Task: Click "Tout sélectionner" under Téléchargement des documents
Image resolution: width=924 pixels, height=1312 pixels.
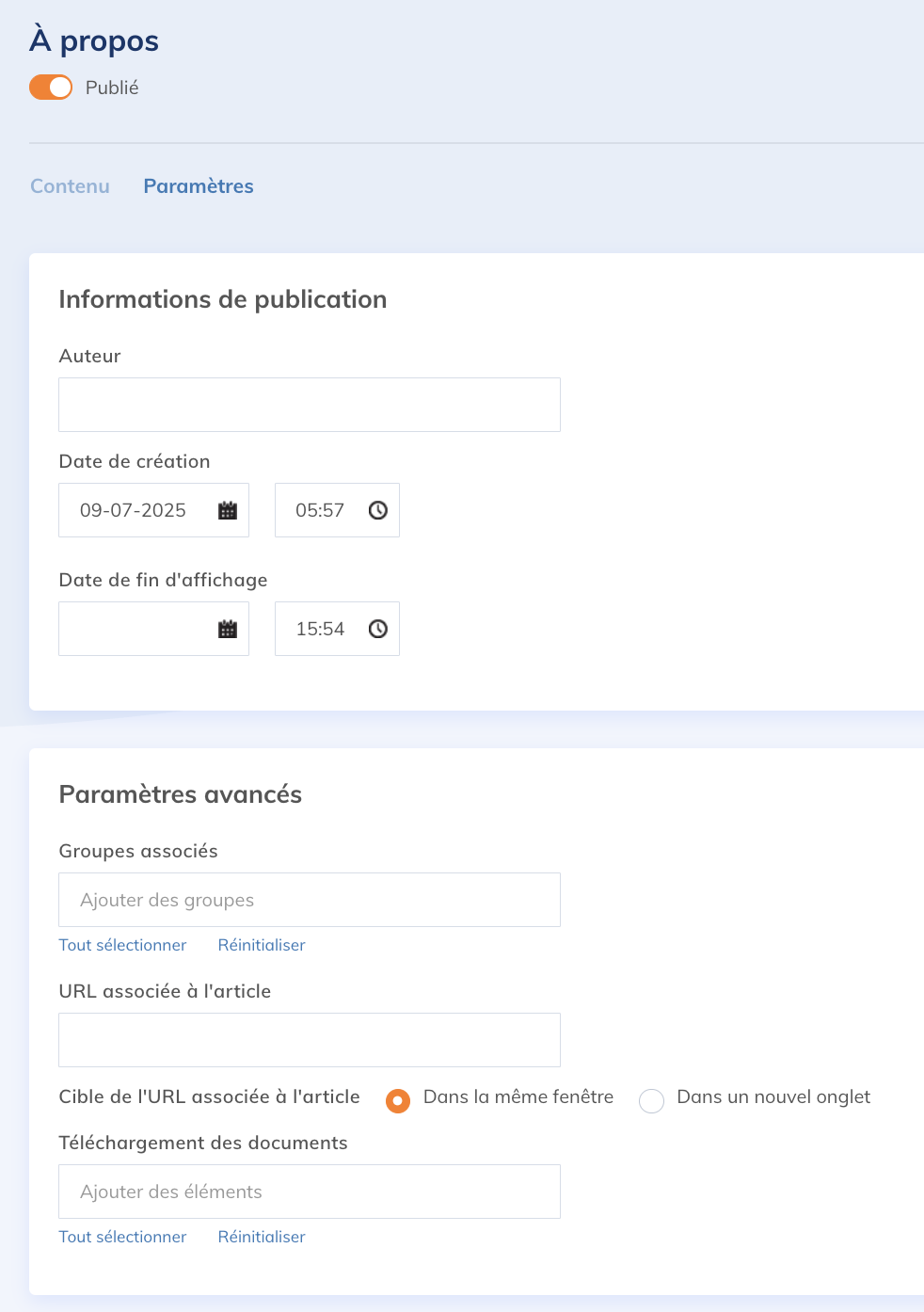Action: (x=122, y=1237)
